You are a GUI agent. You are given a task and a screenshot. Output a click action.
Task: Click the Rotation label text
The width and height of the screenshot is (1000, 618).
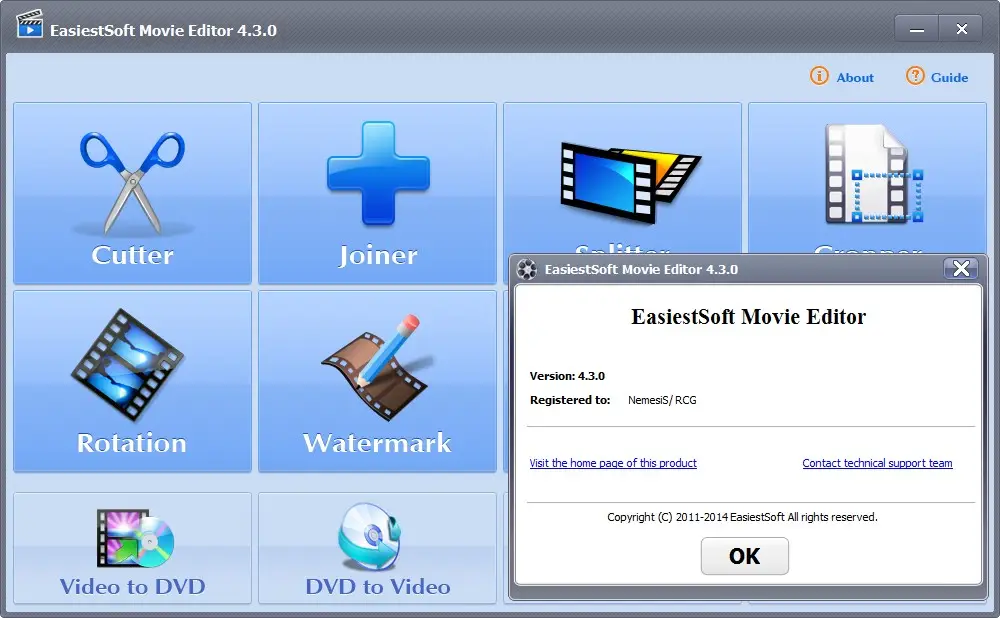[x=132, y=443]
